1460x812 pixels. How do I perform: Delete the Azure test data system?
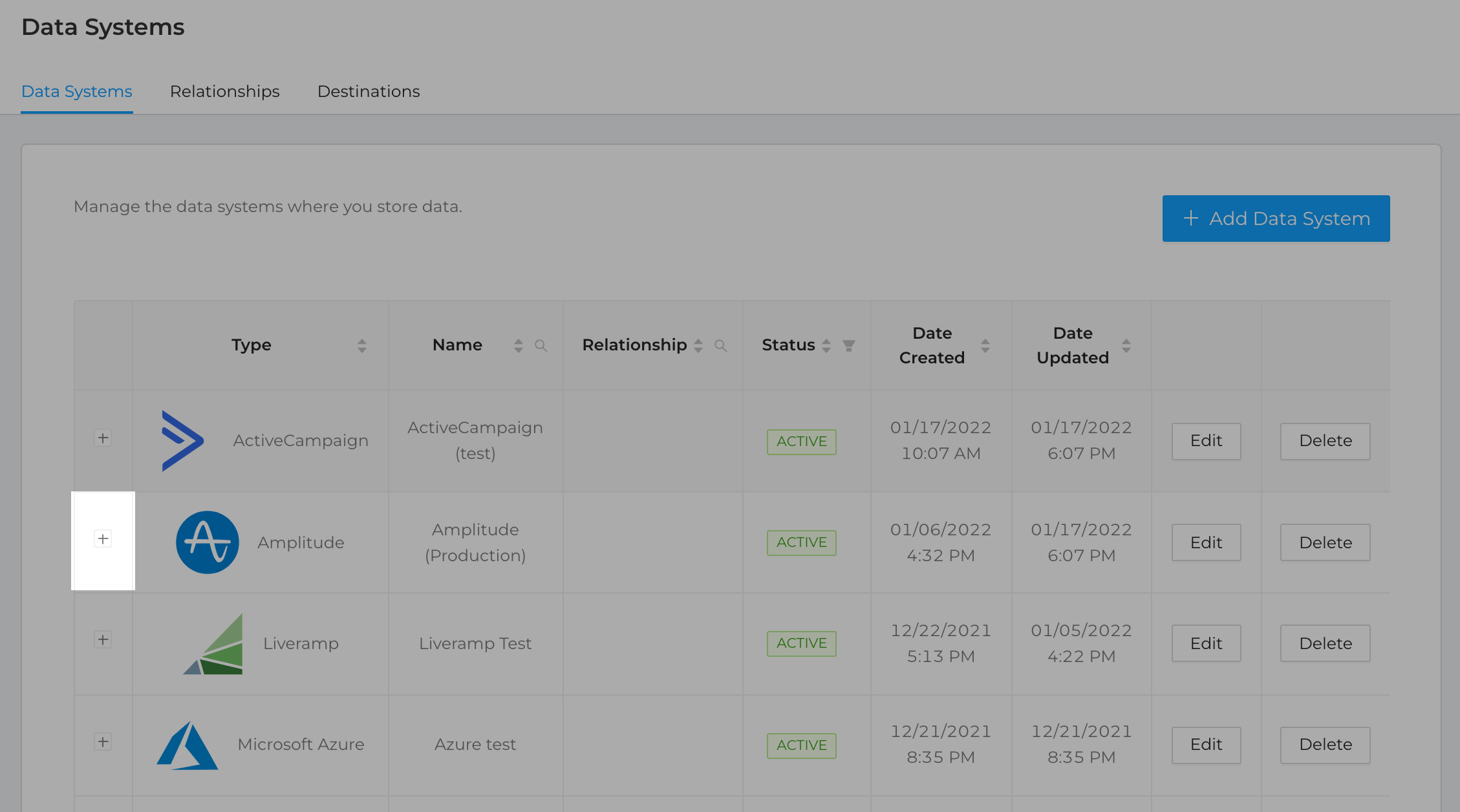point(1326,745)
